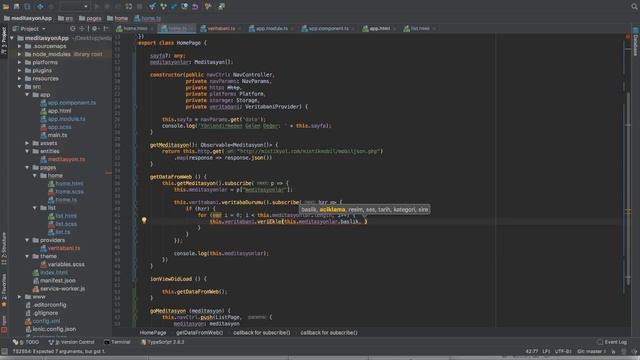Click the UTF-8 encoding in the status bar

(x=563, y=351)
